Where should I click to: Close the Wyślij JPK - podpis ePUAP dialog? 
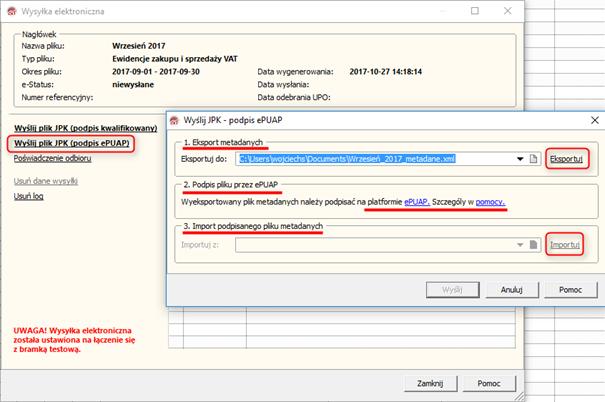point(595,120)
